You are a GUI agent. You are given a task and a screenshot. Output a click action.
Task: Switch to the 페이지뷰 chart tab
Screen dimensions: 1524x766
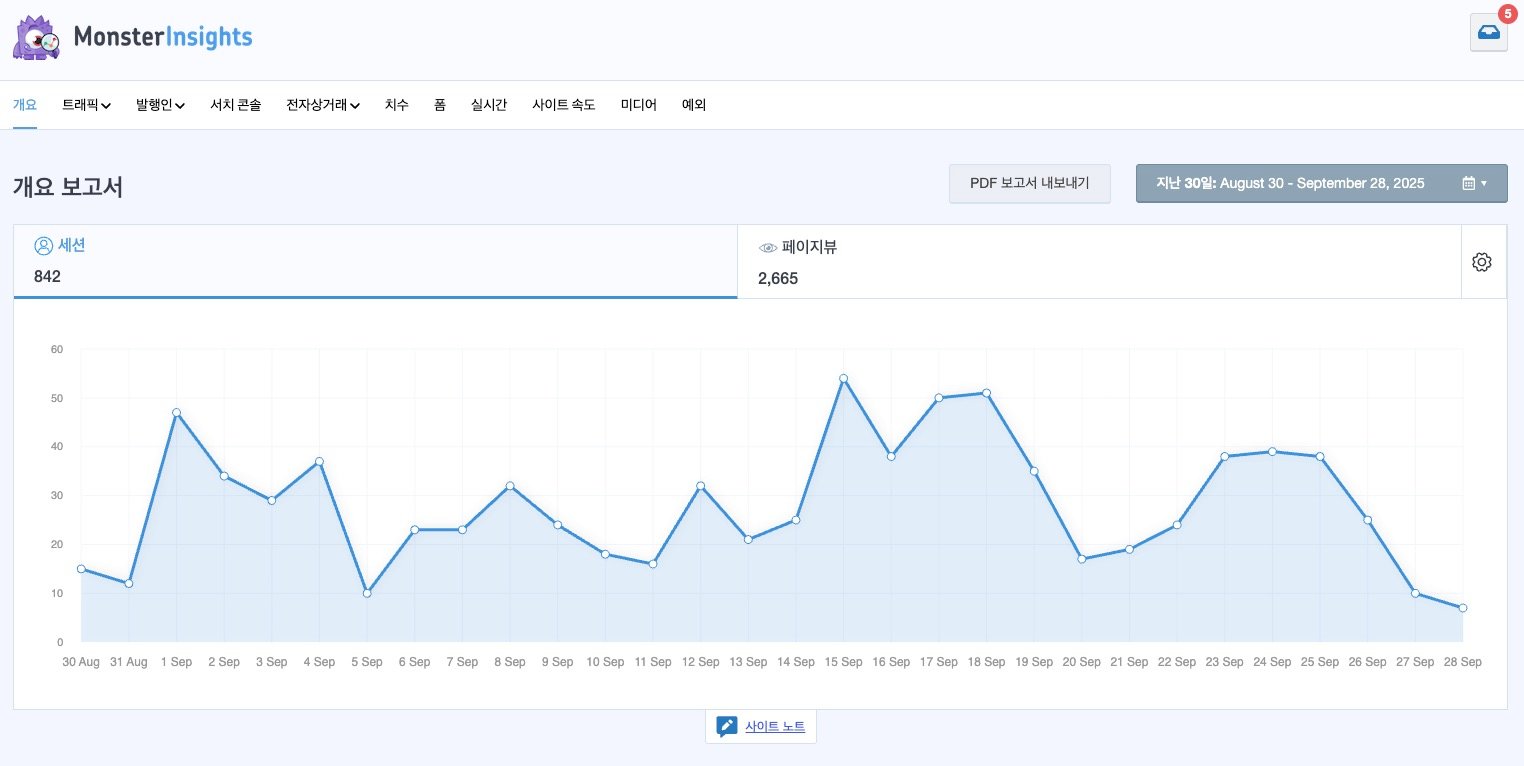click(x=1098, y=262)
